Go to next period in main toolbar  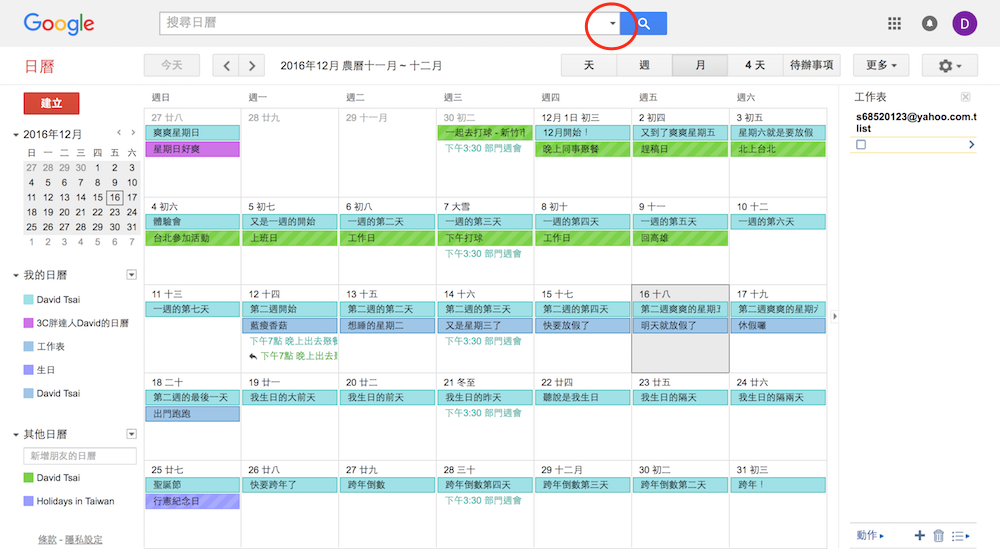252,66
